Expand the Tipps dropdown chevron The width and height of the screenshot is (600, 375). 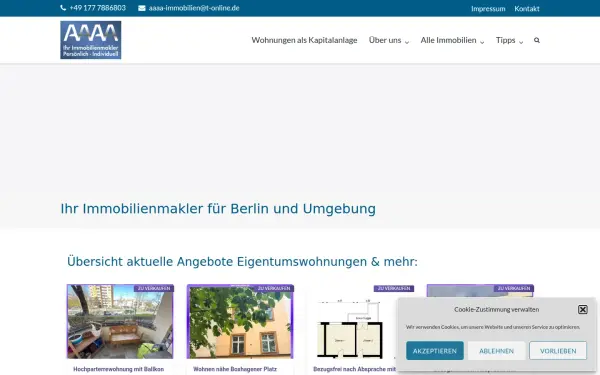tap(521, 42)
